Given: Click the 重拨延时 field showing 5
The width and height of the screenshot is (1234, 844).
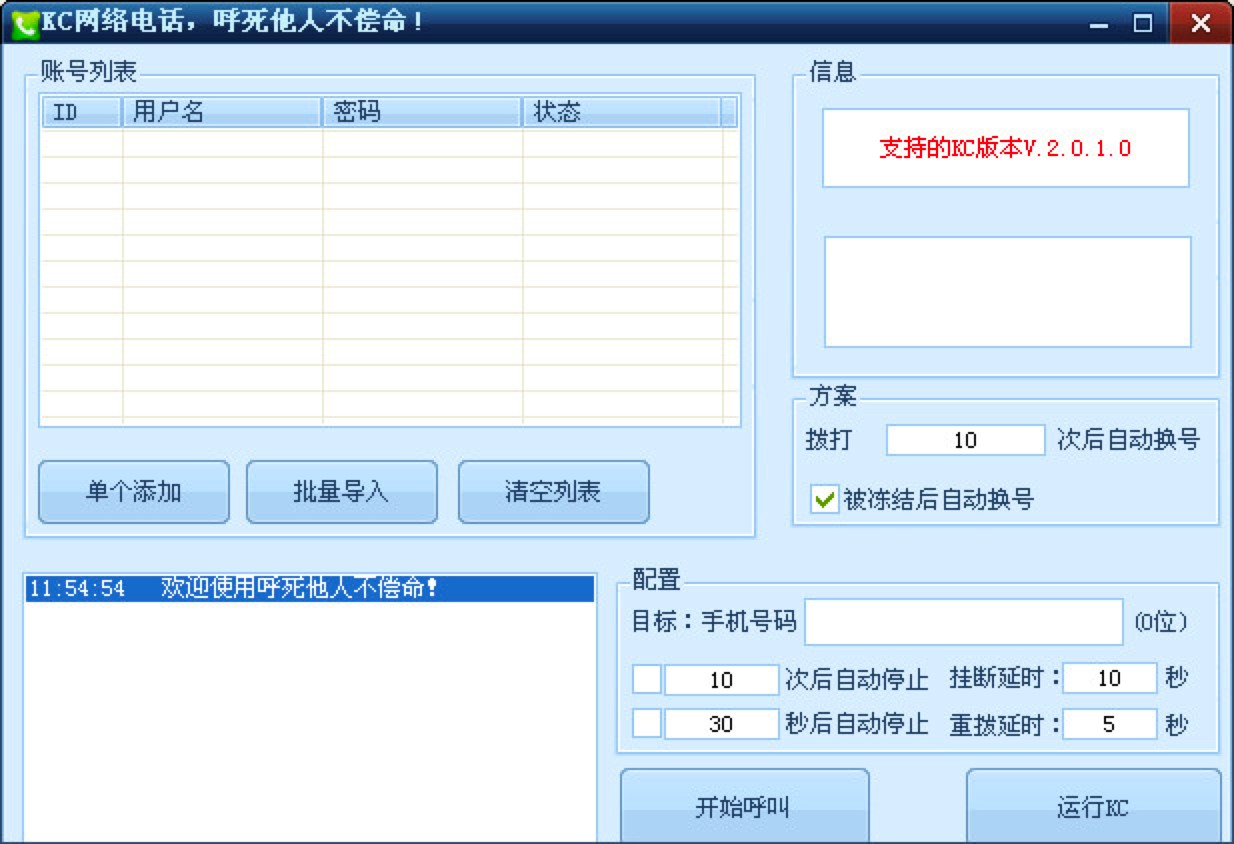Looking at the screenshot, I should point(1110,723).
